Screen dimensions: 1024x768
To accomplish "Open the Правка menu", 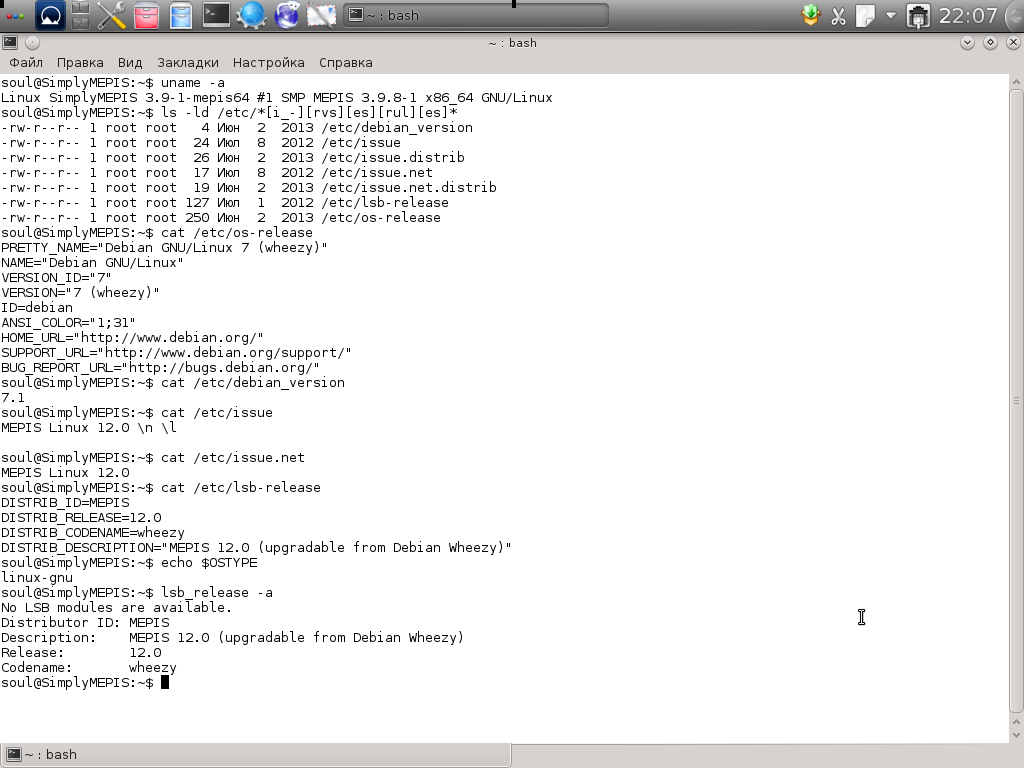I will [80, 63].
